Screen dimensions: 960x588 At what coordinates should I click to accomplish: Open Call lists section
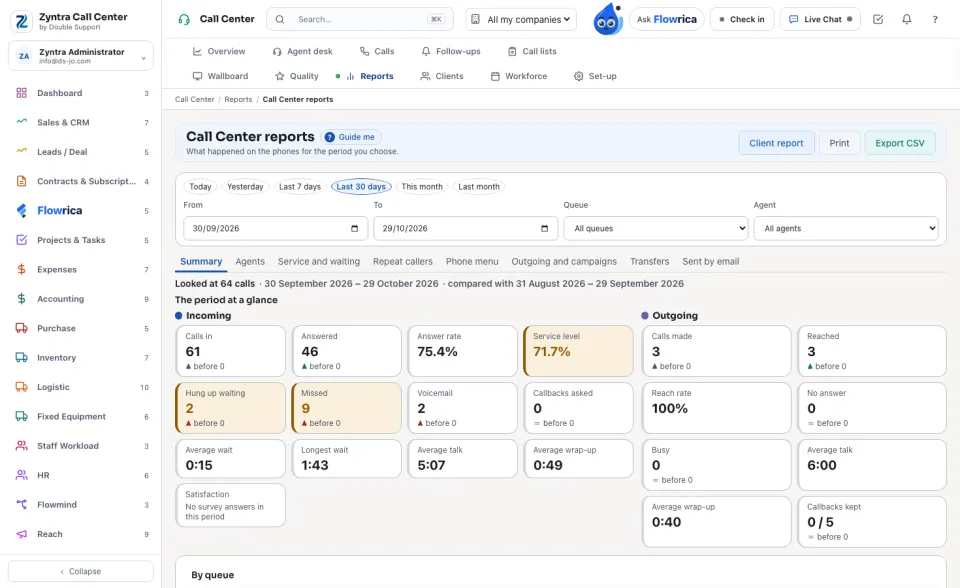click(x=532, y=51)
